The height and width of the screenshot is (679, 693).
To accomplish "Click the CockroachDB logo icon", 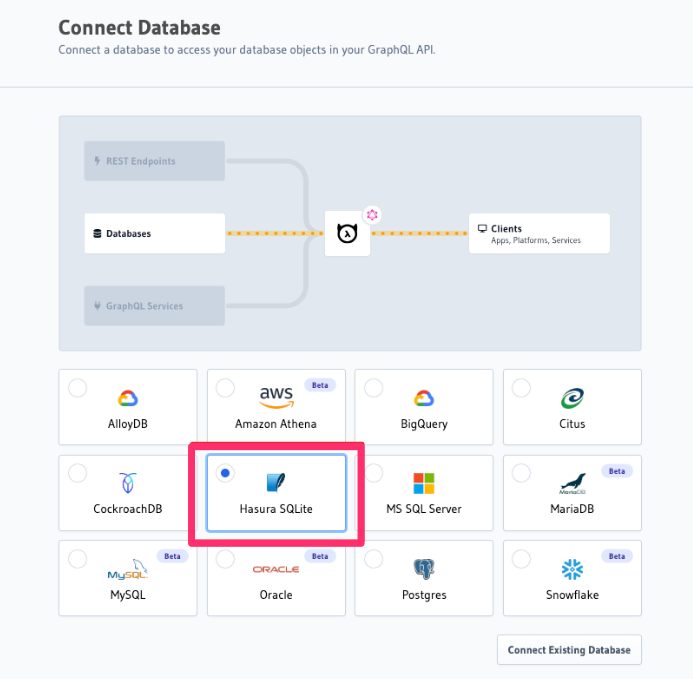I will point(128,483).
